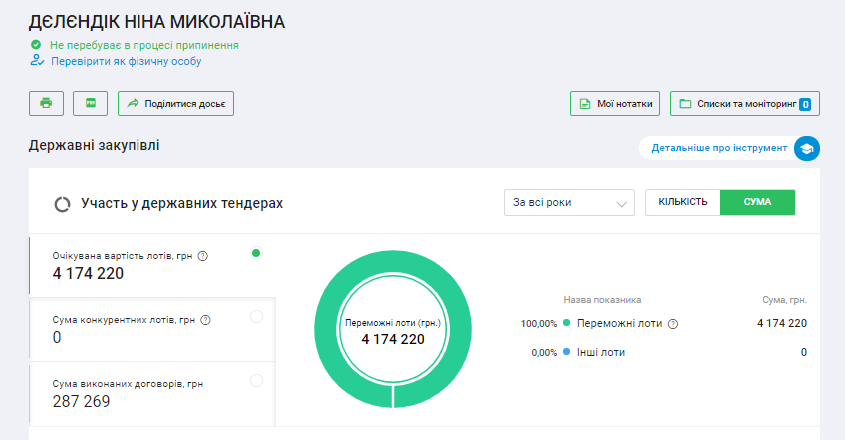Click the Не перебуває в процесі припинення status
Image resolution: width=845 pixels, height=440 pixels.
[x=144, y=45]
